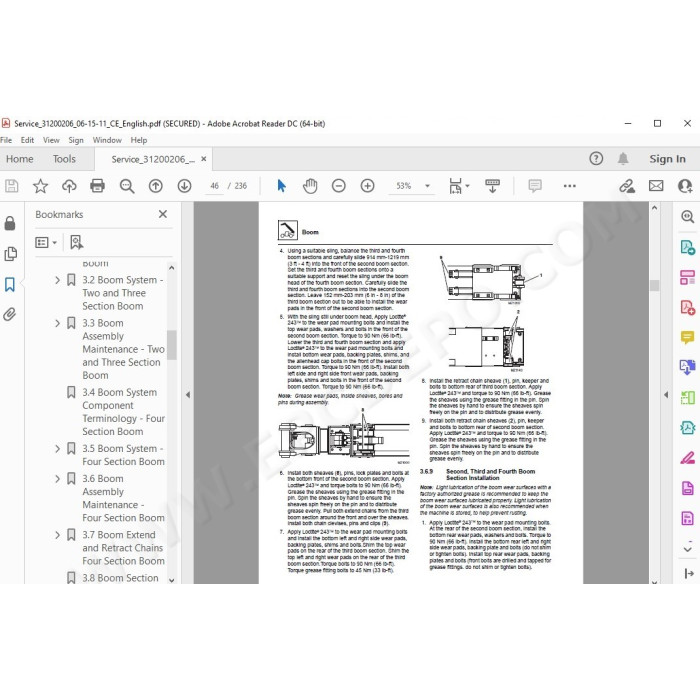
Task: Print the document
Action: (97, 186)
